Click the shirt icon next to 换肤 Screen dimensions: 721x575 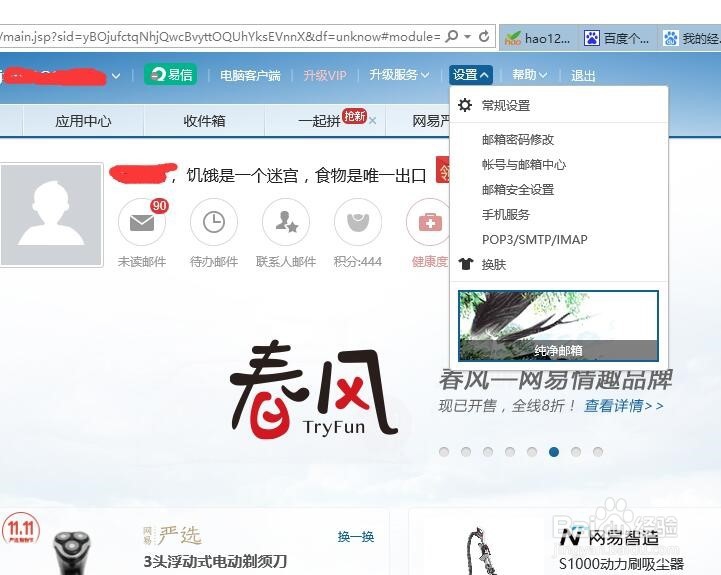point(465,264)
